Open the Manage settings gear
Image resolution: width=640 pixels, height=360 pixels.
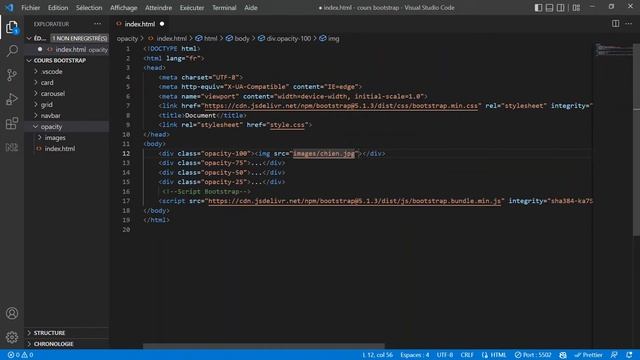12,337
